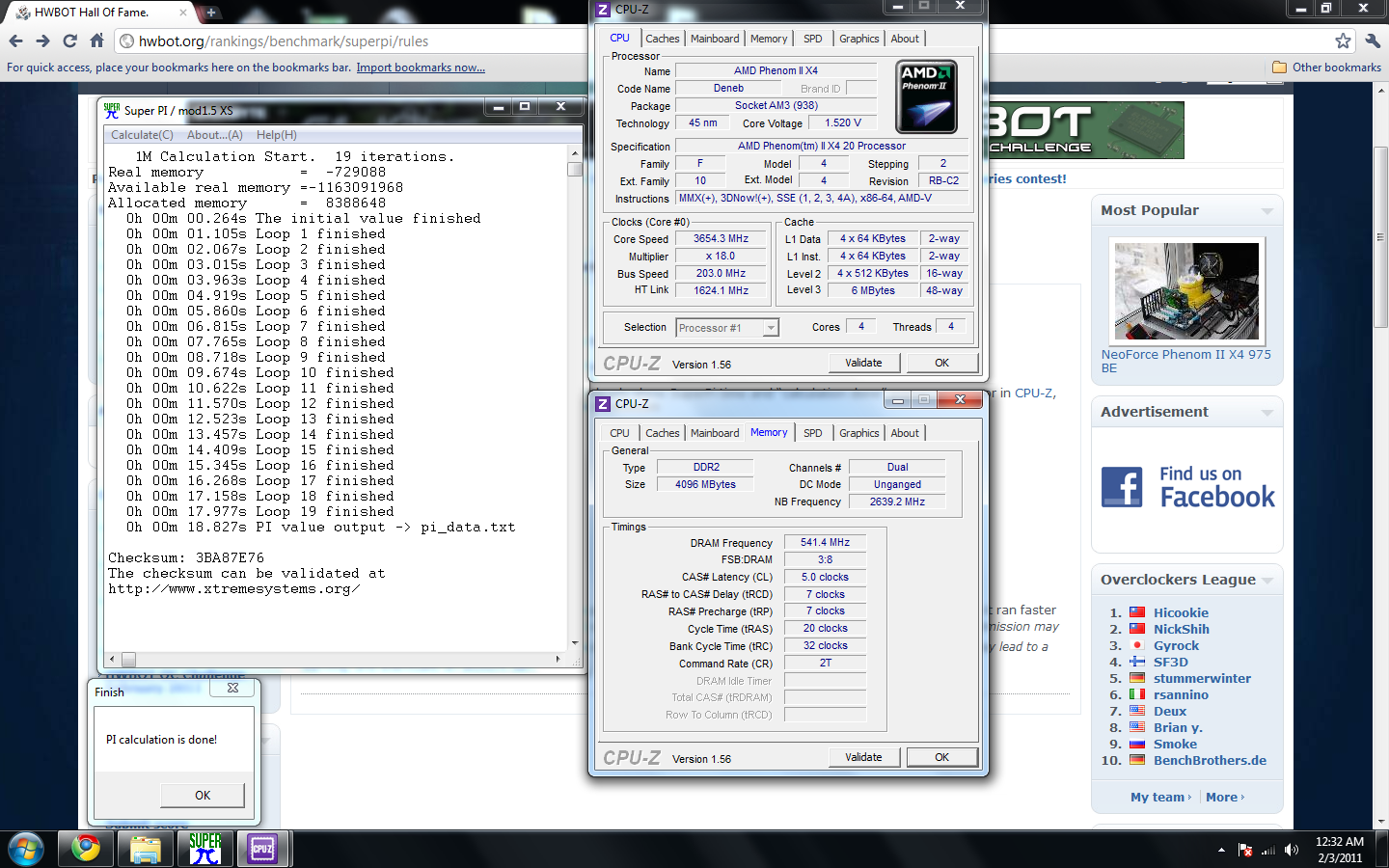1389x868 pixels.
Task: Open Windows Explorer from the taskbar
Action: 146,849
